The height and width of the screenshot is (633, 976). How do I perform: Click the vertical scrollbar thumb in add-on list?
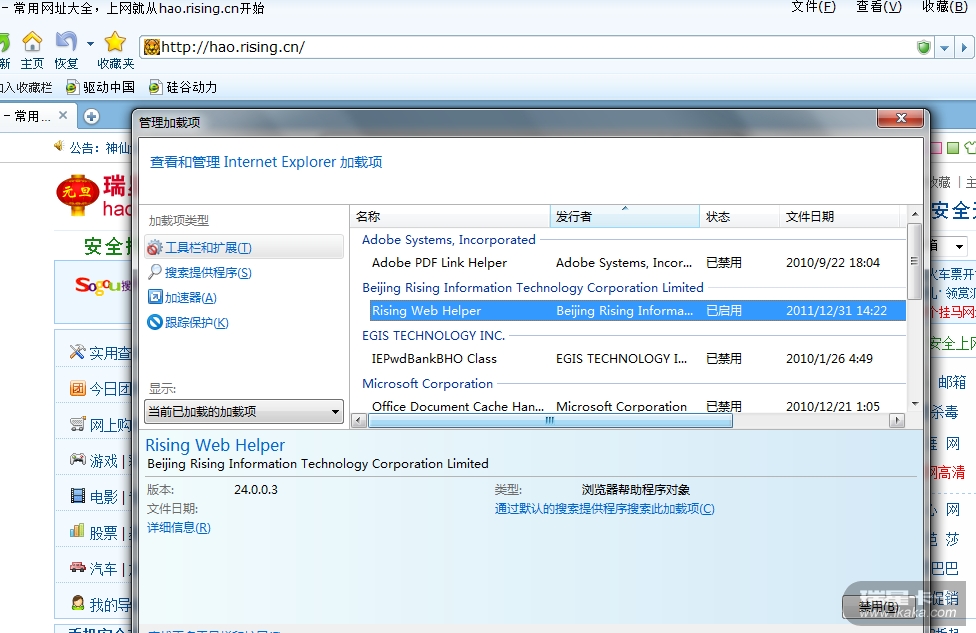pos(914,261)
